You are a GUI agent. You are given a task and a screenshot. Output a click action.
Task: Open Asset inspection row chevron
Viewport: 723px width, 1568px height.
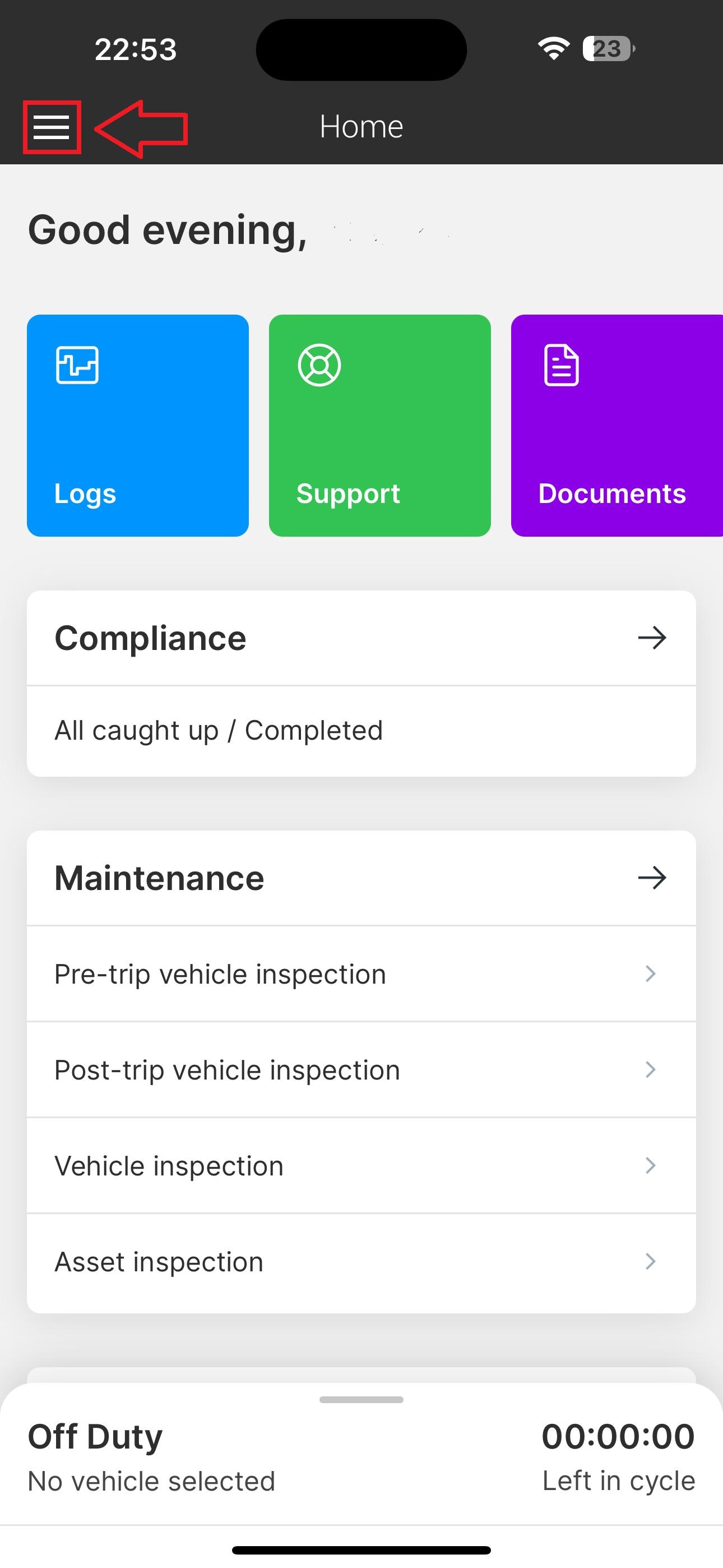click(651, 1261)
